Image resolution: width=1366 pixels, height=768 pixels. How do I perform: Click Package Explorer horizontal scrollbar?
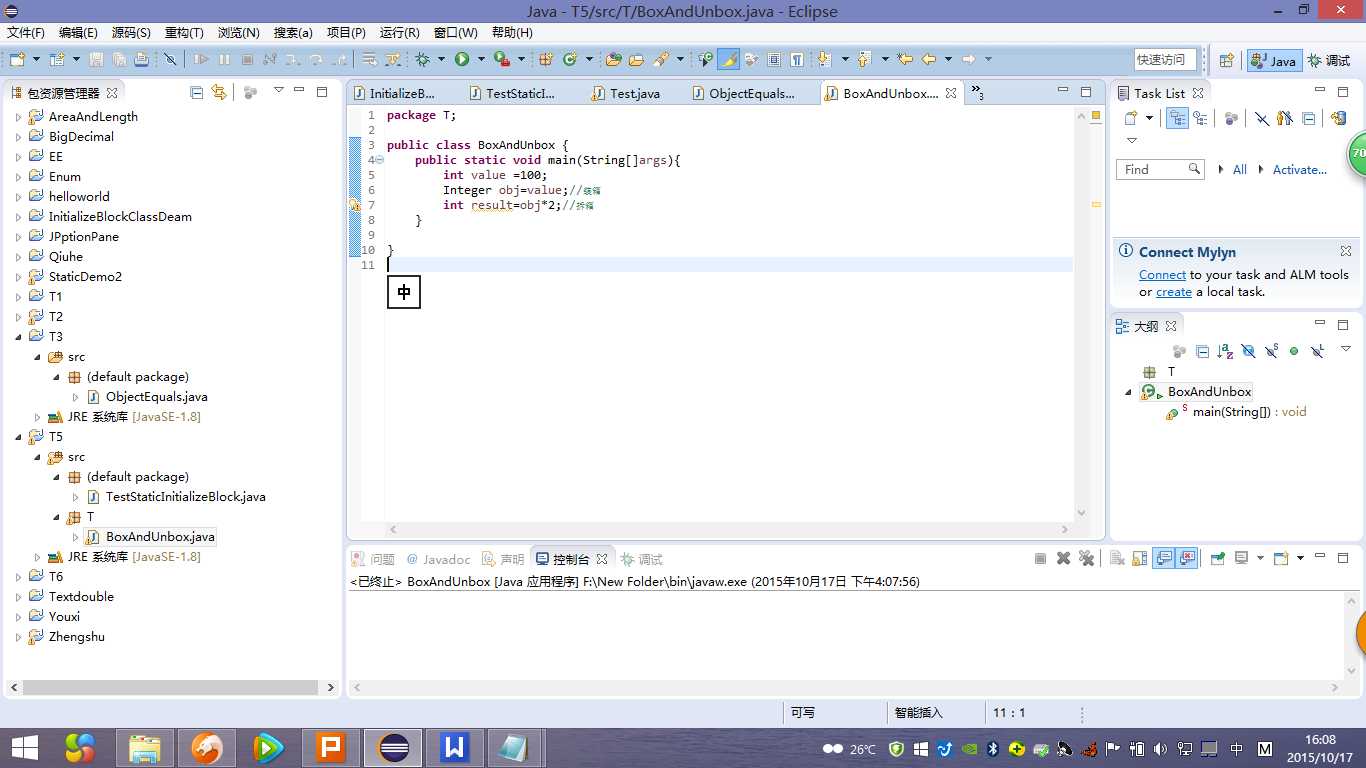(171, 687)
